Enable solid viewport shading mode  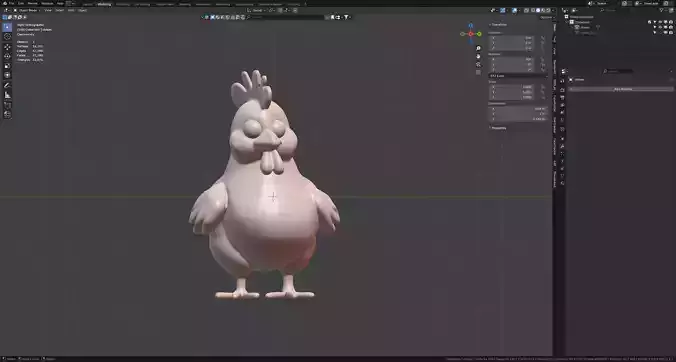click(538, 10)
